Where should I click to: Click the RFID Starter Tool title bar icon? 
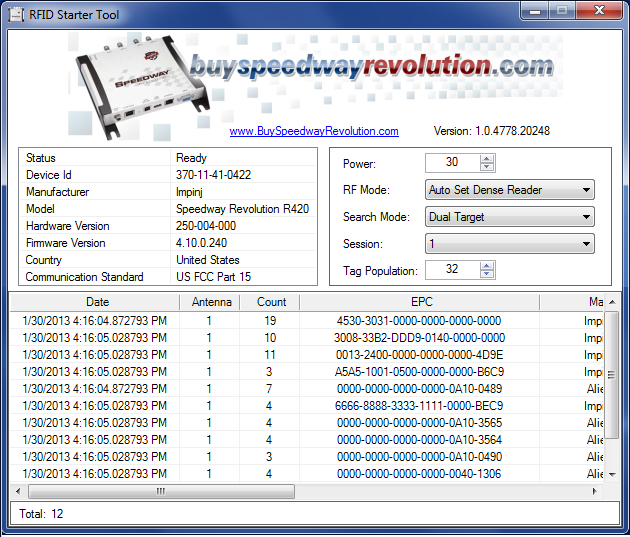tap(16, 15)
